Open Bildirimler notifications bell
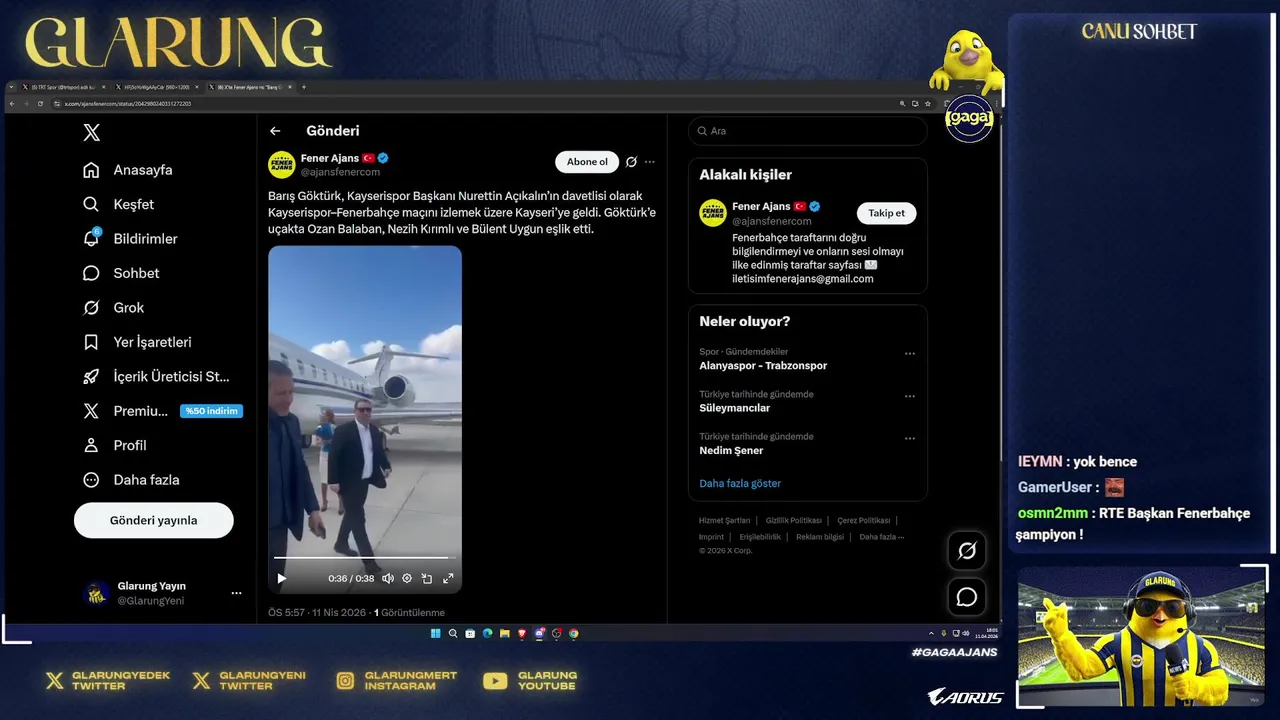1280x720 pixels. (130, 238)
